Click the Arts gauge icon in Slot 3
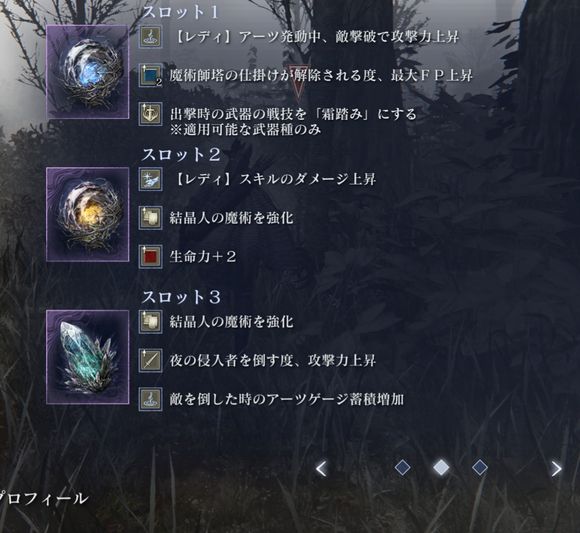This screenshot has height=533, width=580. coord(151,399)
